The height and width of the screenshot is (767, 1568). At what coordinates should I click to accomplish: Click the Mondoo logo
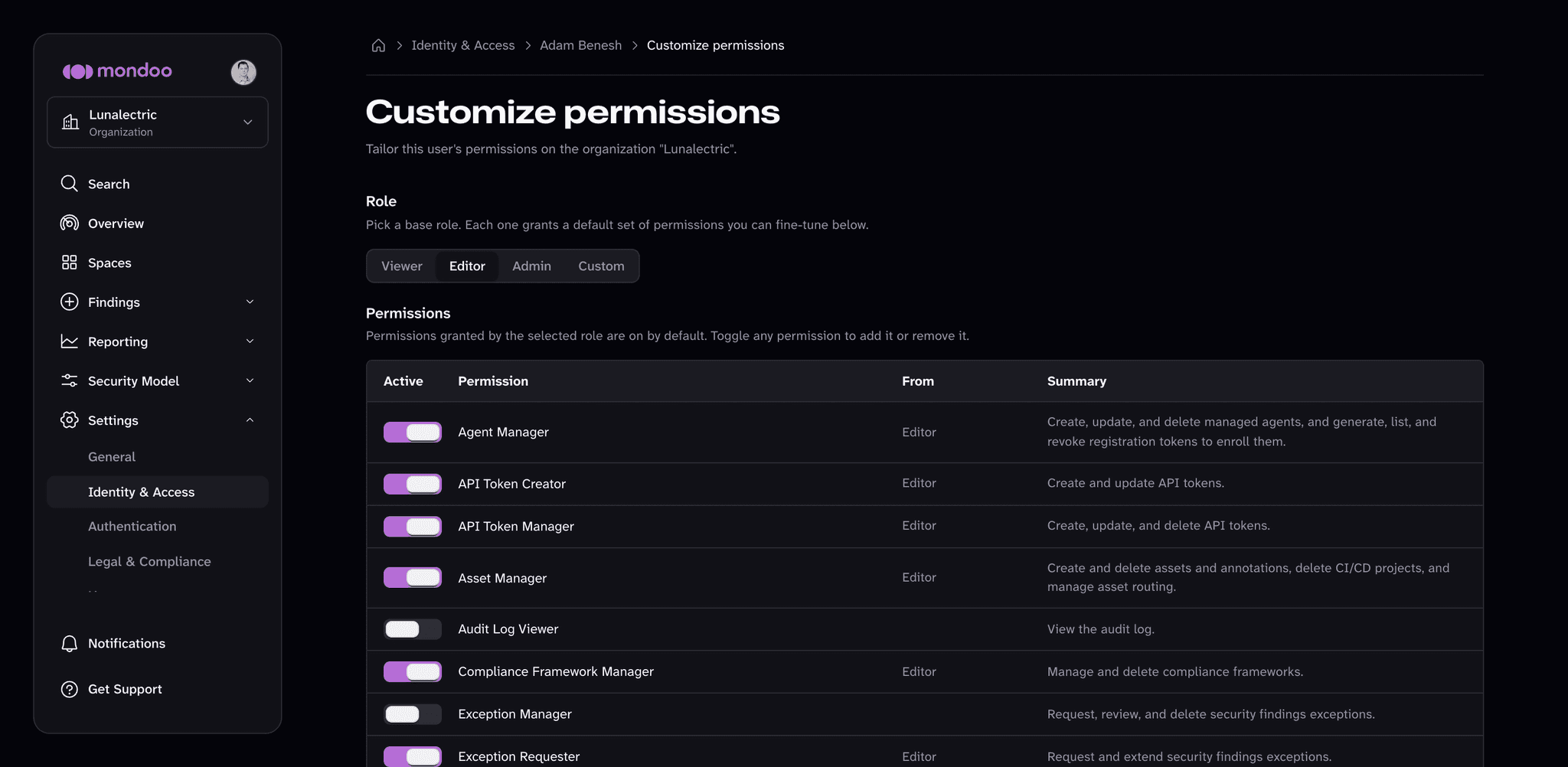click(x=117, y=71)
